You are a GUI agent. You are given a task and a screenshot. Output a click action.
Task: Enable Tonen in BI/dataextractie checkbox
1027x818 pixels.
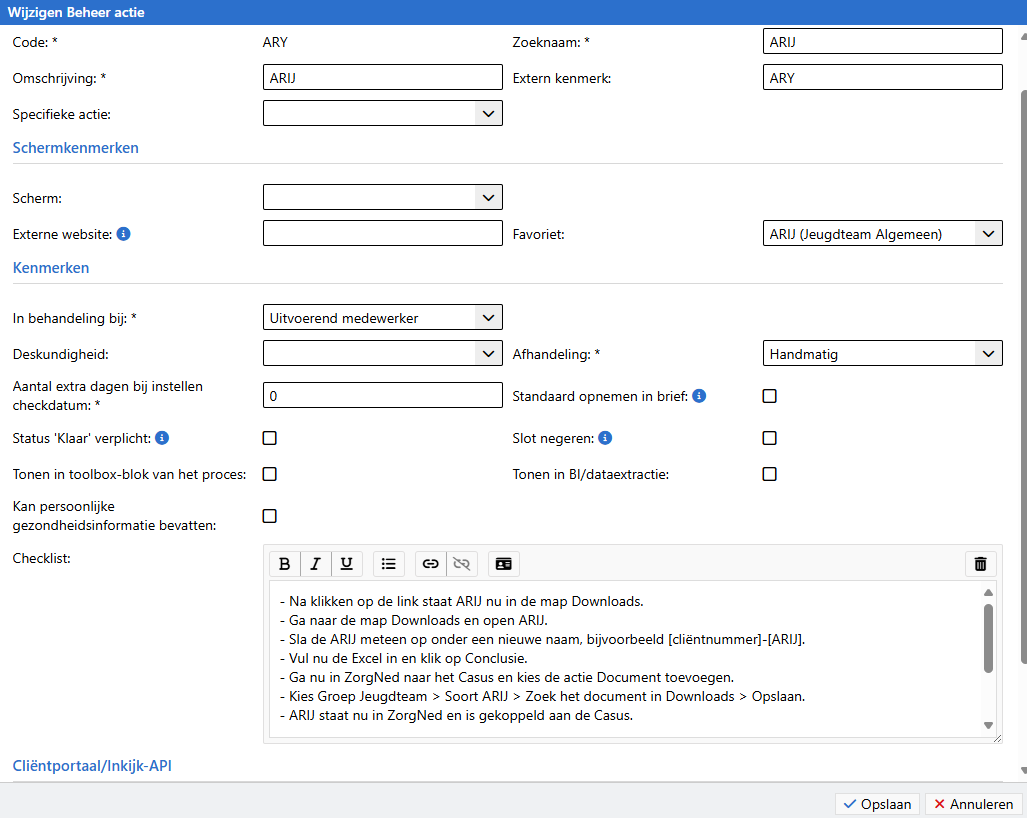coord(769,474)
